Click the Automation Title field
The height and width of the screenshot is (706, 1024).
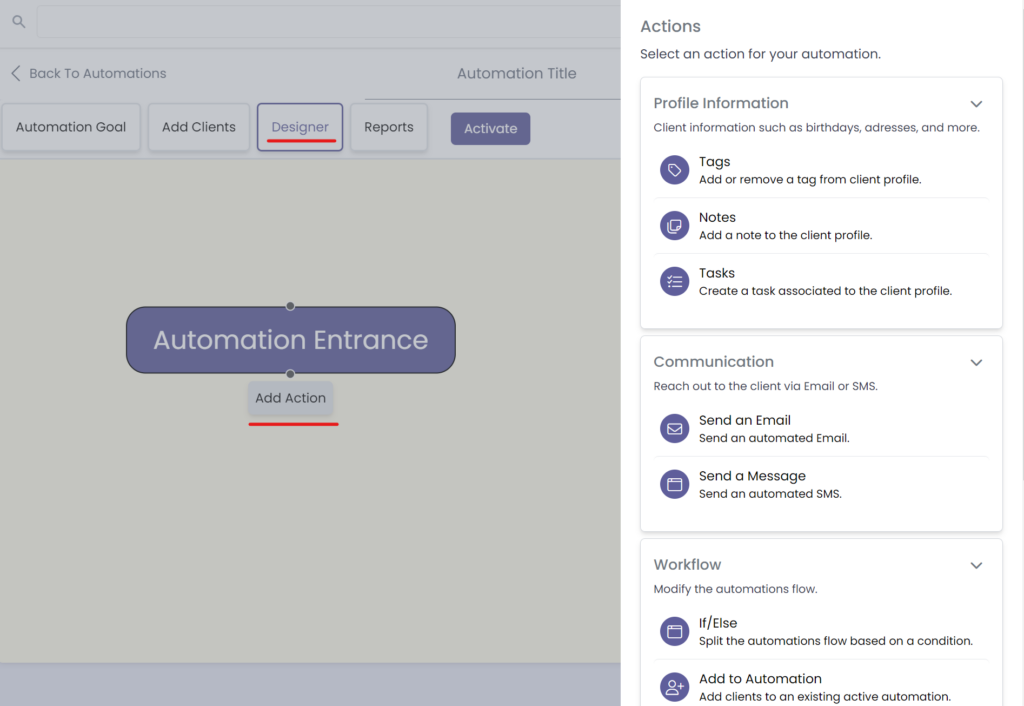point(516,73)
